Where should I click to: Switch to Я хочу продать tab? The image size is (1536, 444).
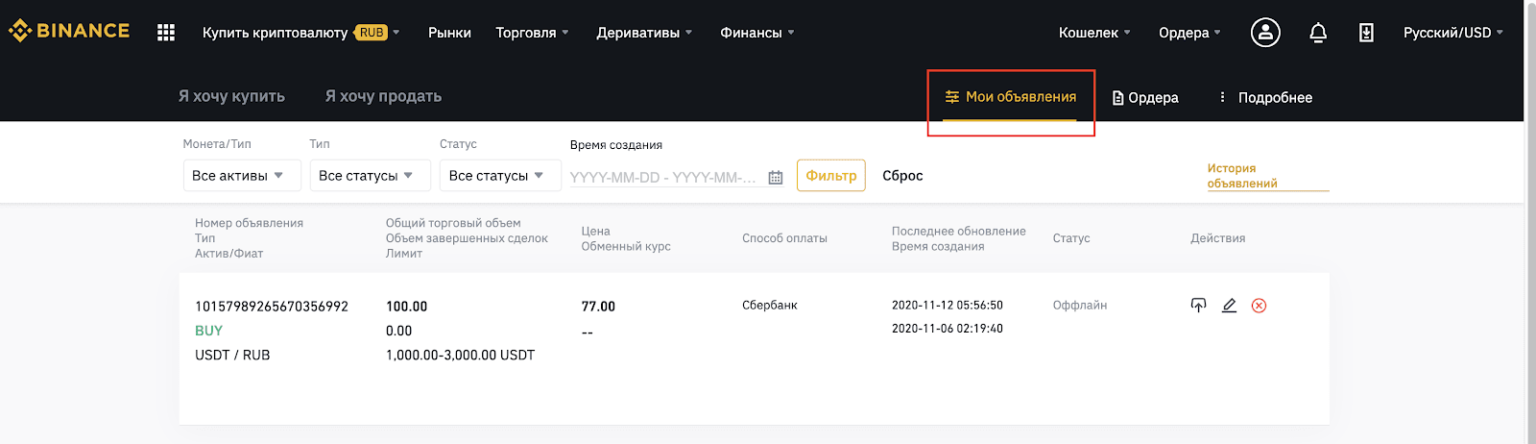click(x=383, y=96)
